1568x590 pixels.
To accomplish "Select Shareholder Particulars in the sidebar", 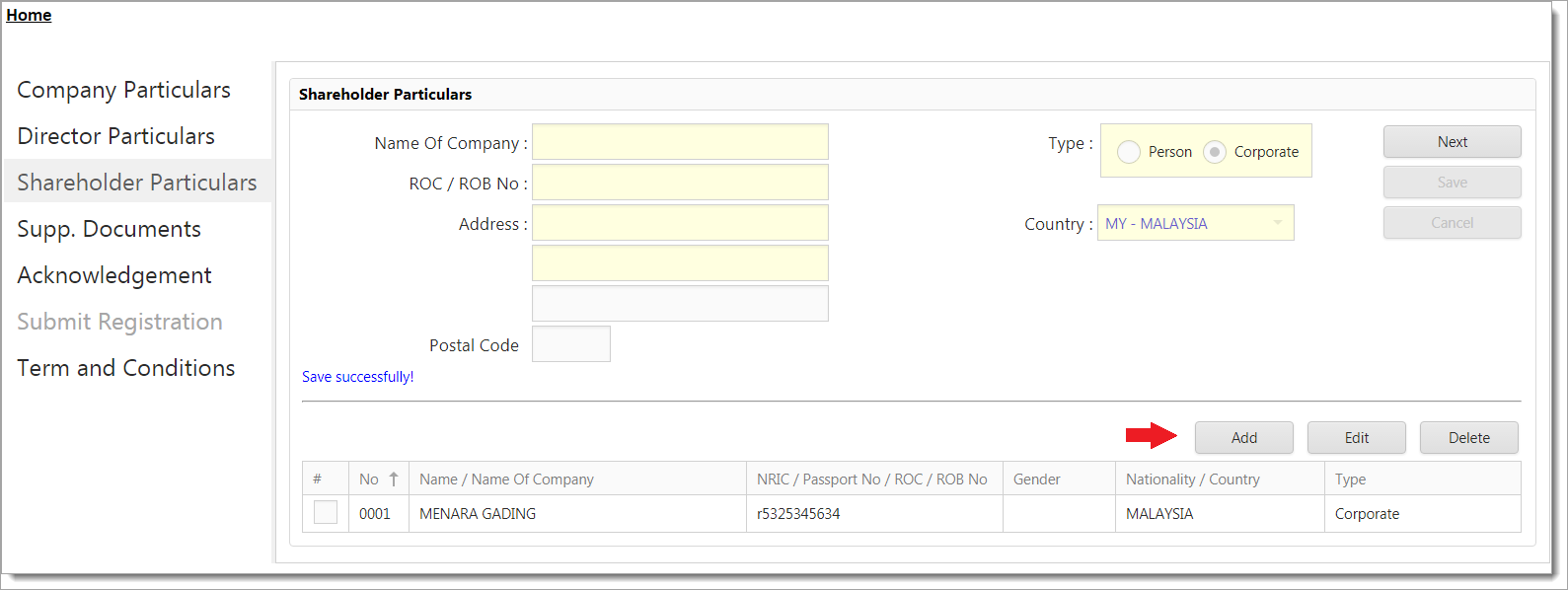I will 136,183.
